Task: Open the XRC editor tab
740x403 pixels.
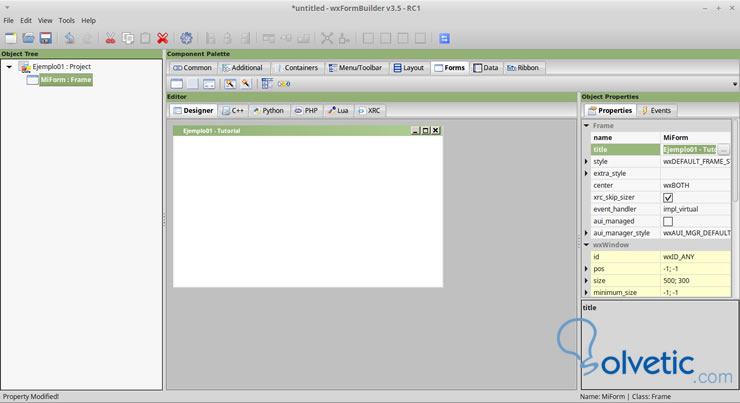Action: (x=370, y=110)
